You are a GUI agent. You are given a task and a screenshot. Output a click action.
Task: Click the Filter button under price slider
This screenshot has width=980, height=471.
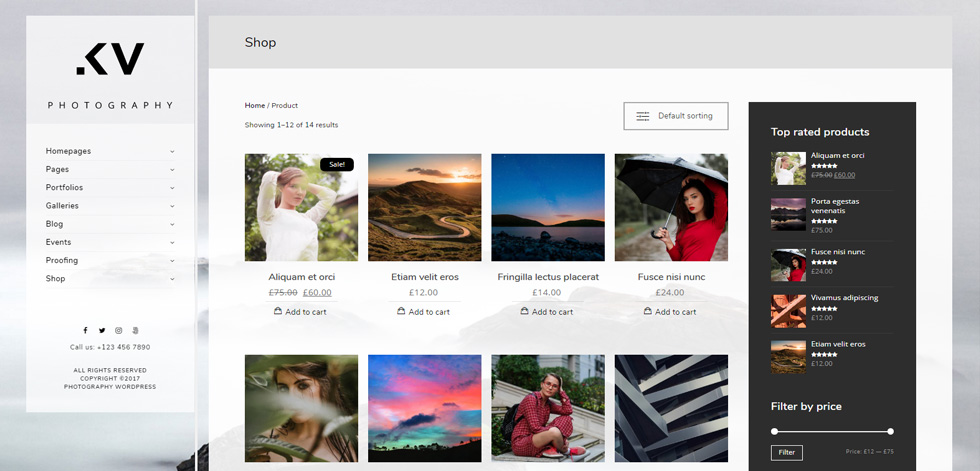[787, 452]
